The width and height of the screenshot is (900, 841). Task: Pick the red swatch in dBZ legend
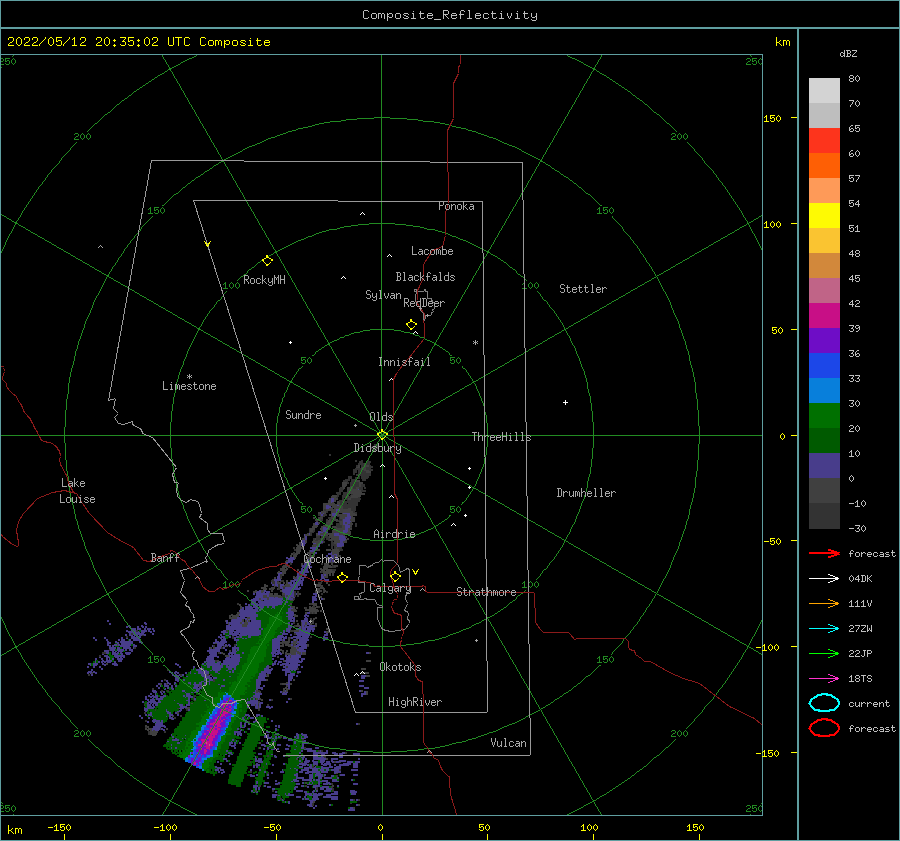point(824,141)
